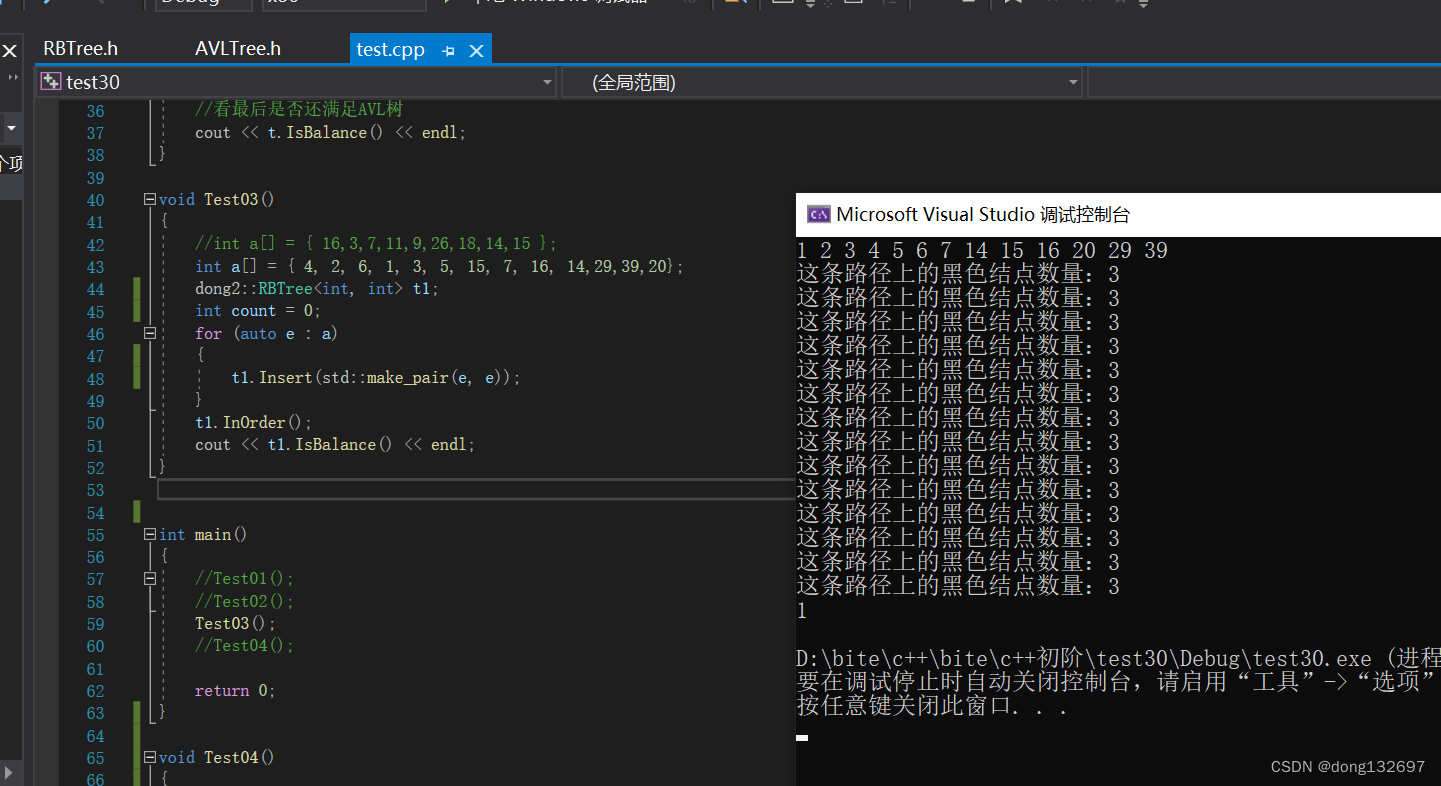This screenshot has height=786, width=1441.
Task: Switch to the AVLTree.h tab
Action: 237,49
